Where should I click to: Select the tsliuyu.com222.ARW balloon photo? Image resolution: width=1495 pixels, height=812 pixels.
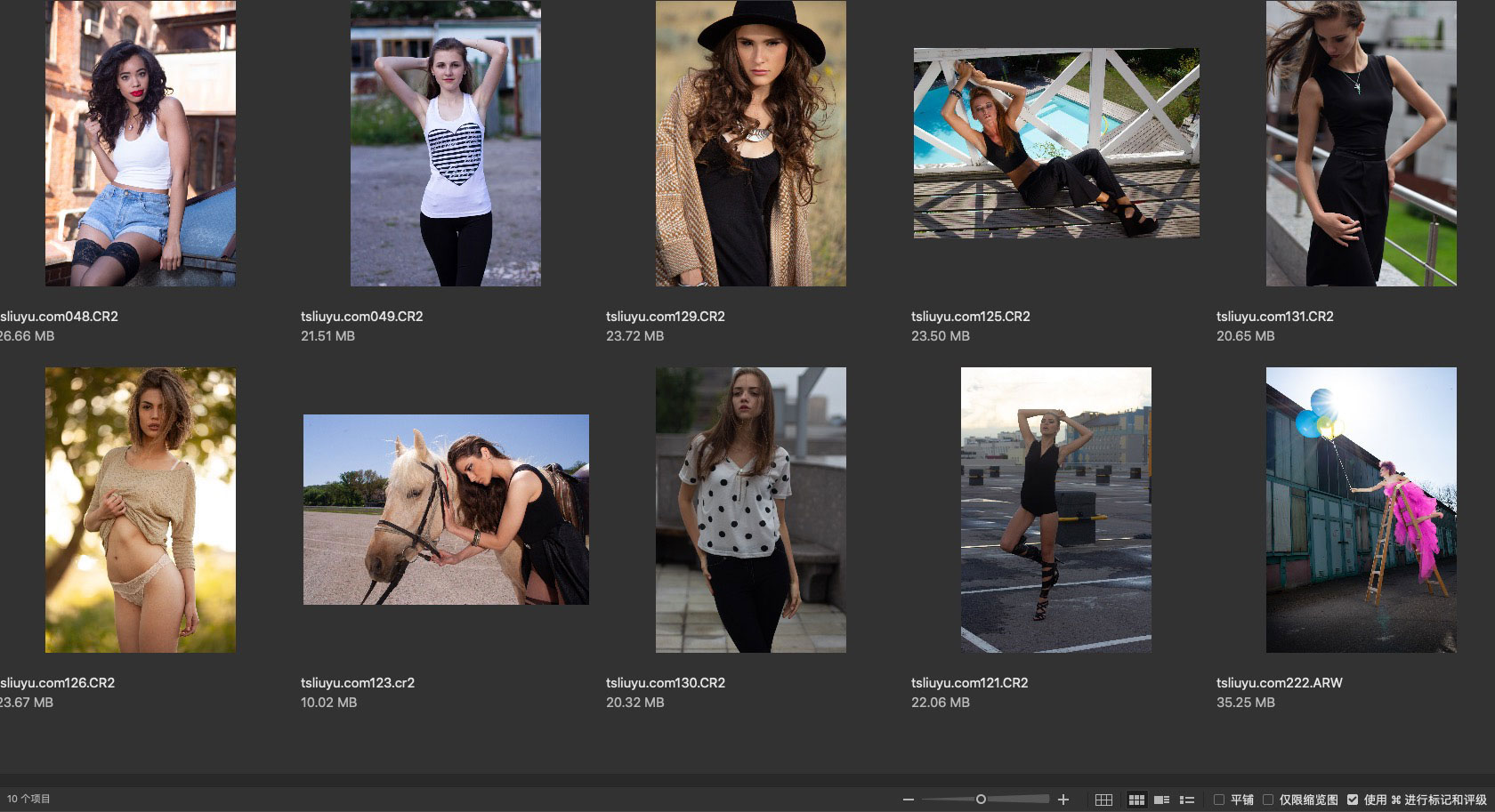pos(1361,510)
